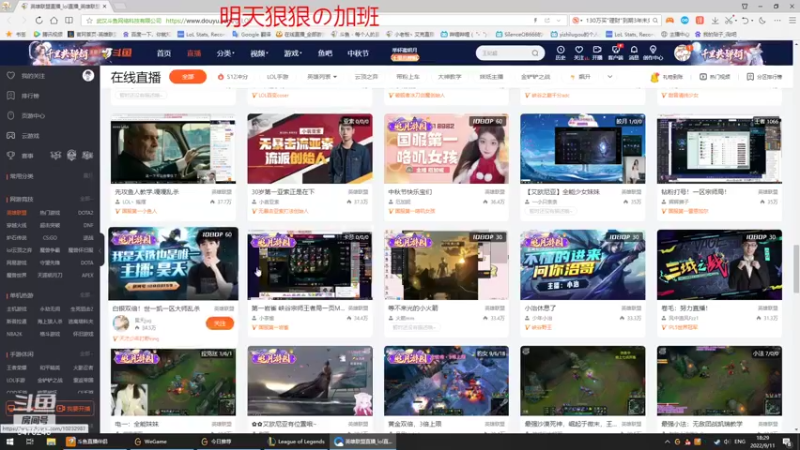Screen dimensions: 800x450
Task: Open 客户端 client download icon
Action: [616, 53]
